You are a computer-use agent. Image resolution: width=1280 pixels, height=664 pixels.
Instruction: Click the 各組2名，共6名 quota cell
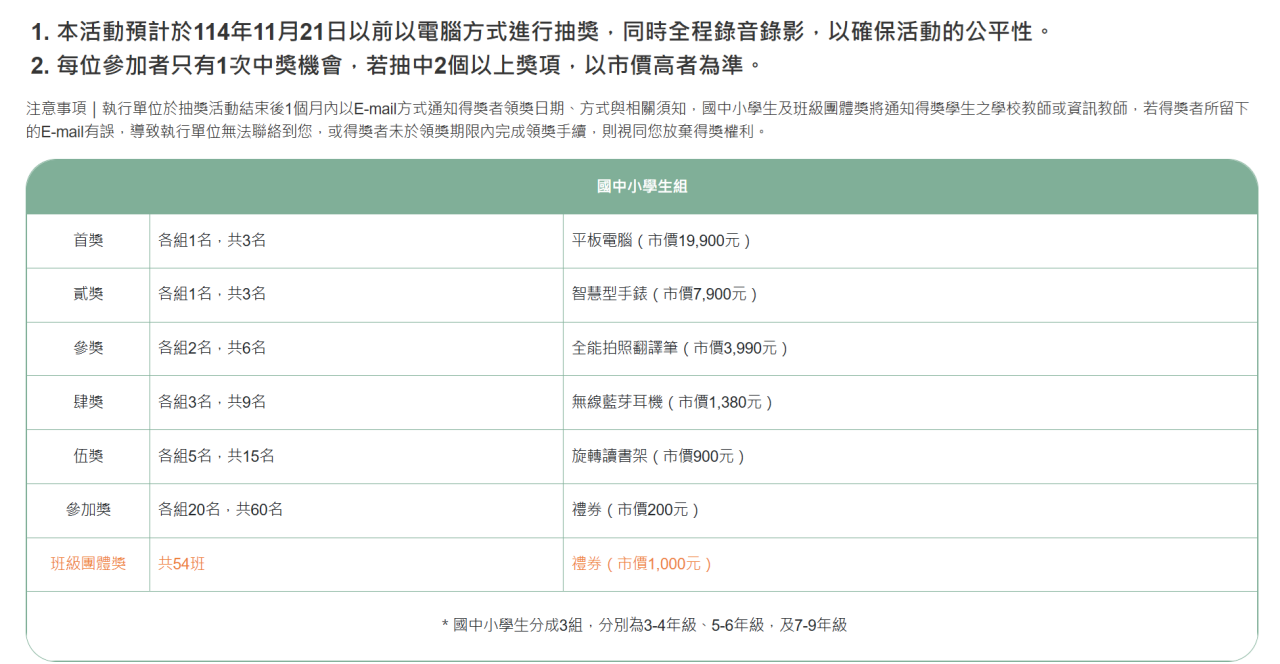tap(212, 349)
